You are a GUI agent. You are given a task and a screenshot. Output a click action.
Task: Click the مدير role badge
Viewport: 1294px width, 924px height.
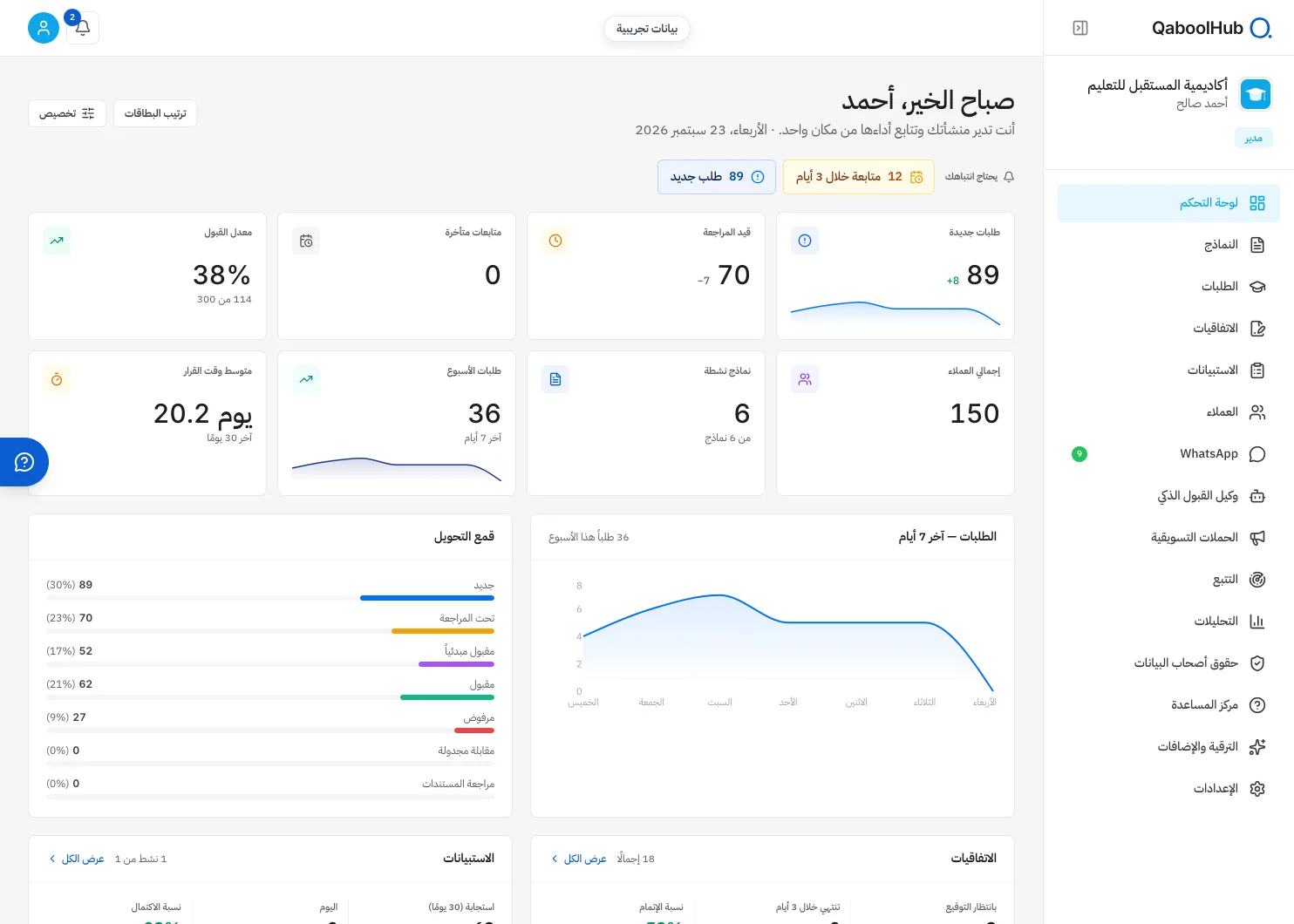point(1254,138)
